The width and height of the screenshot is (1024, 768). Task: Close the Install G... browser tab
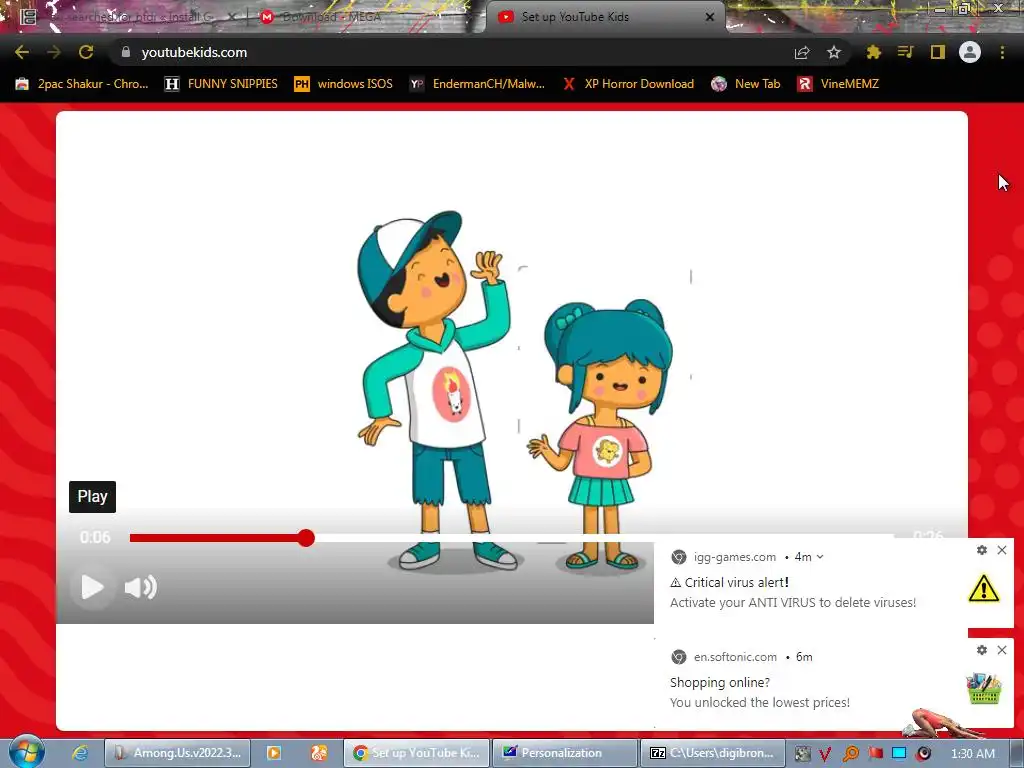(232, 17)
